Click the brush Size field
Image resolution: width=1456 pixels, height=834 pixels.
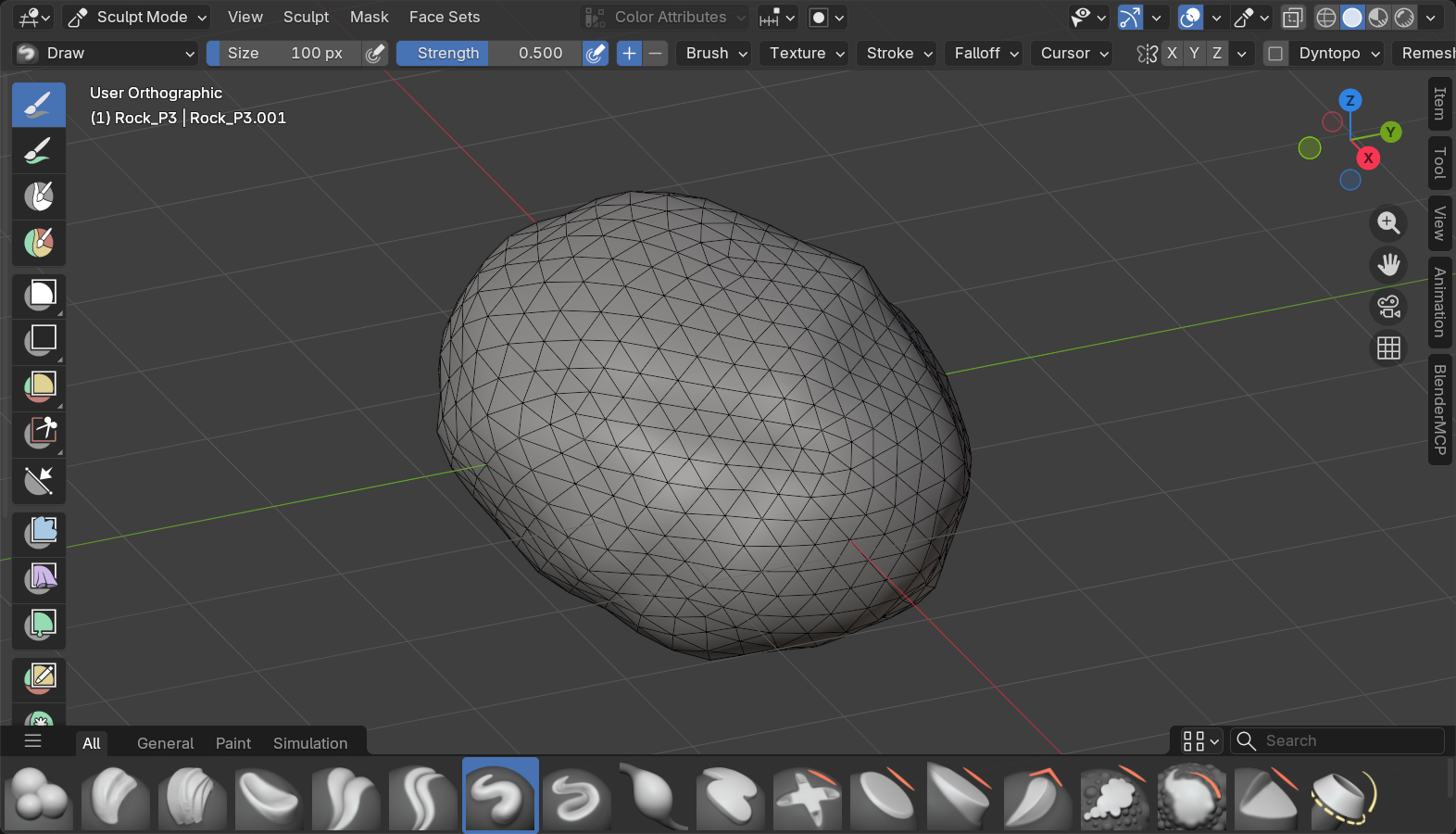pos(284,54)
